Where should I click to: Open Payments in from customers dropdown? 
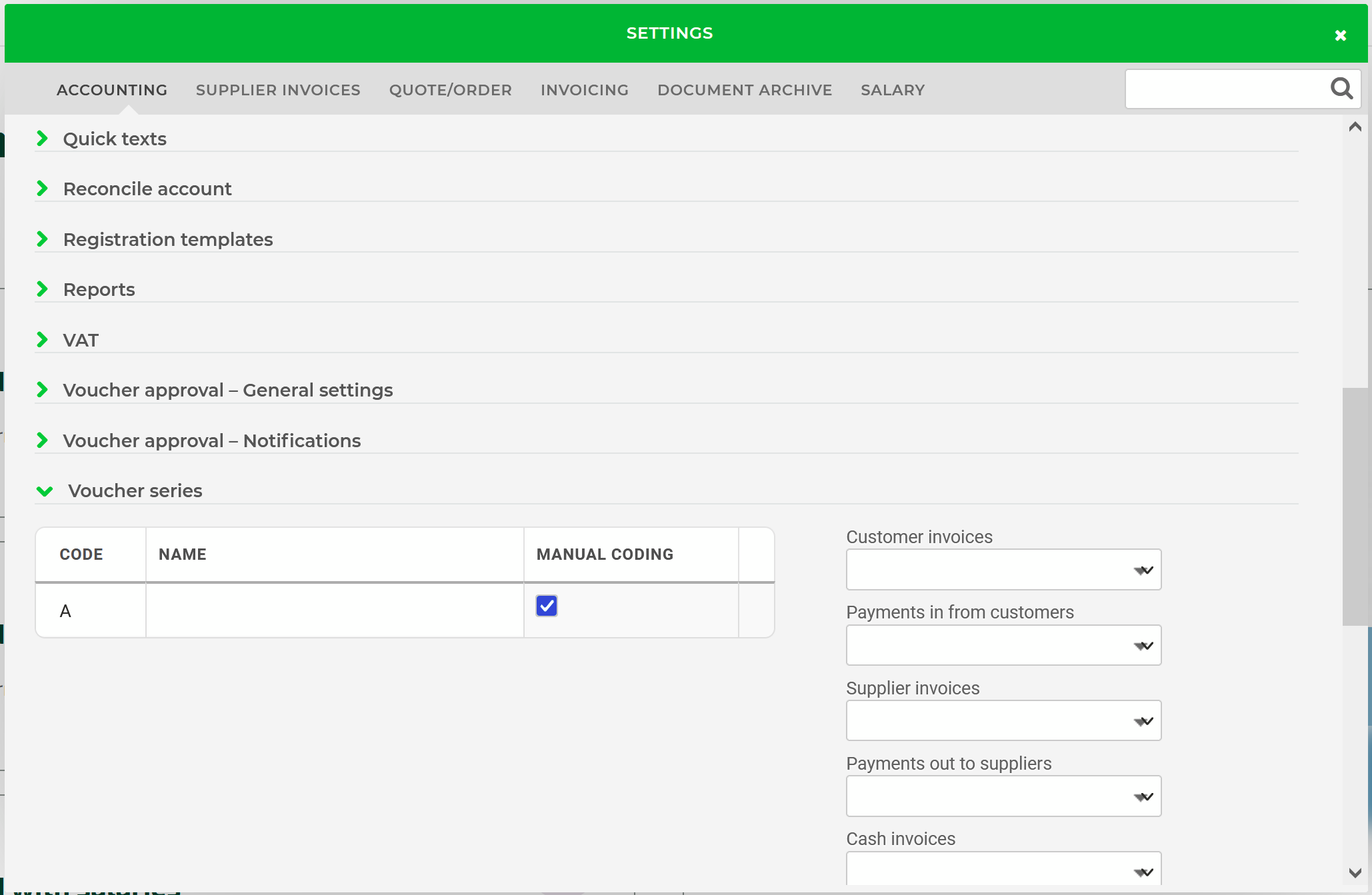(1003, 645)
